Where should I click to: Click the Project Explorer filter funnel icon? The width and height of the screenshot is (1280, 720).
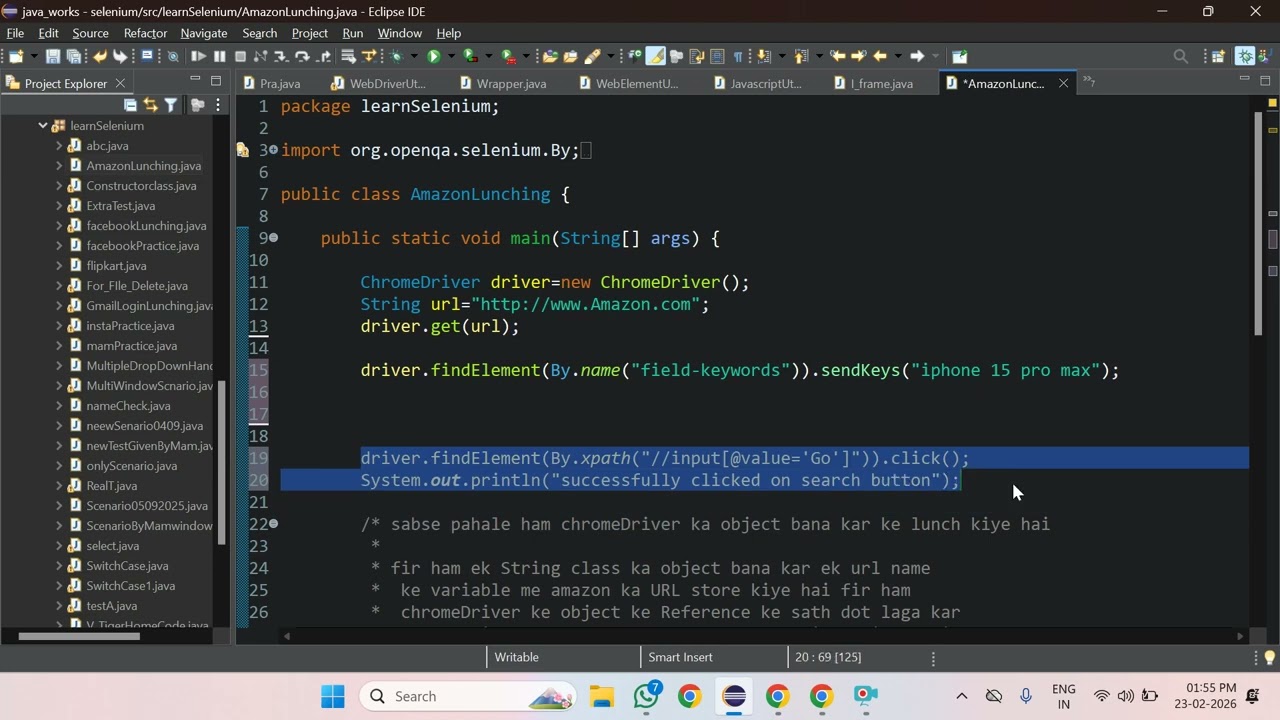pos(171,104)
